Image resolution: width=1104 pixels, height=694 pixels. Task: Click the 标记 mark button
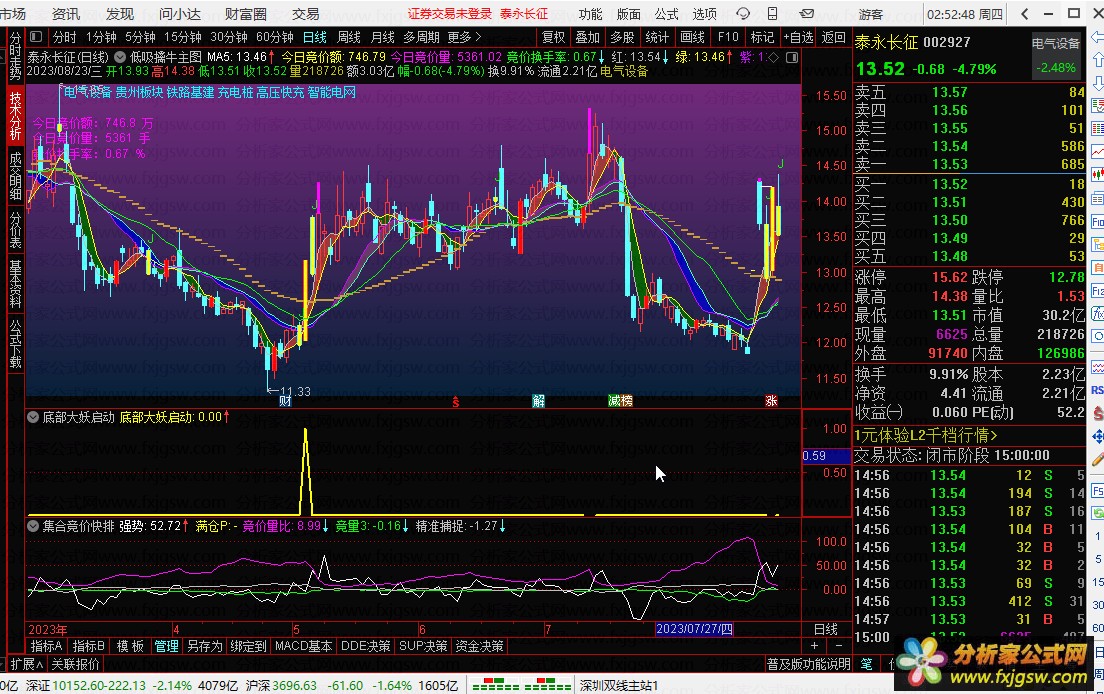[762, 37]
